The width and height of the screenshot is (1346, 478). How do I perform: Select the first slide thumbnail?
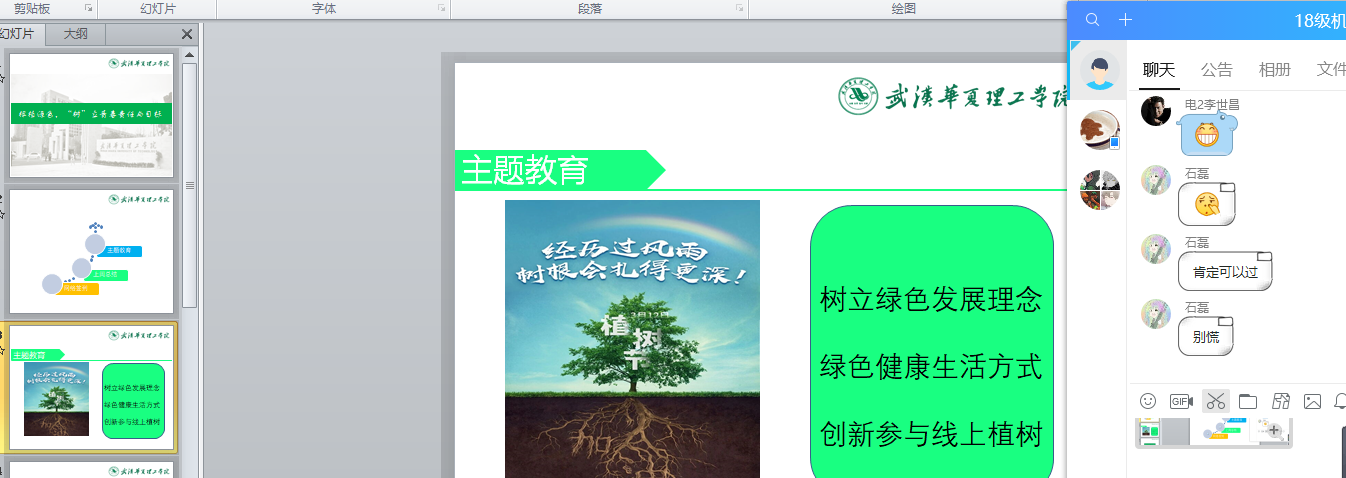click(x=92, y=116)
